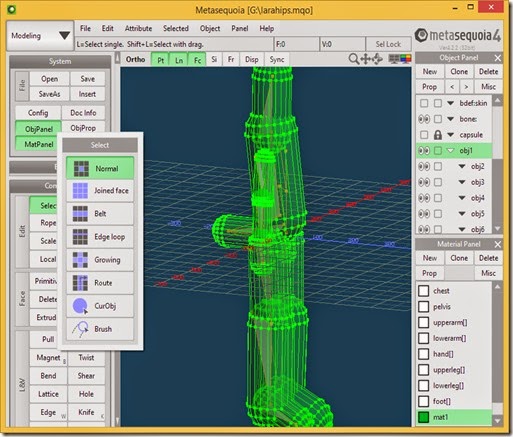Click the pelvis material color swatch

click(423, 307)
